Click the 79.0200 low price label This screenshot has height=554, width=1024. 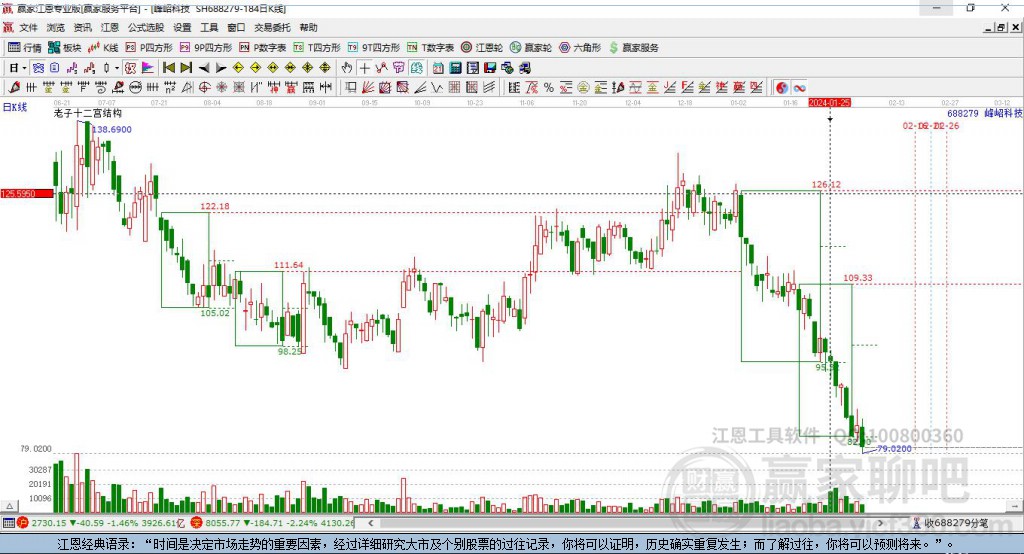click(x=895, y=449)
